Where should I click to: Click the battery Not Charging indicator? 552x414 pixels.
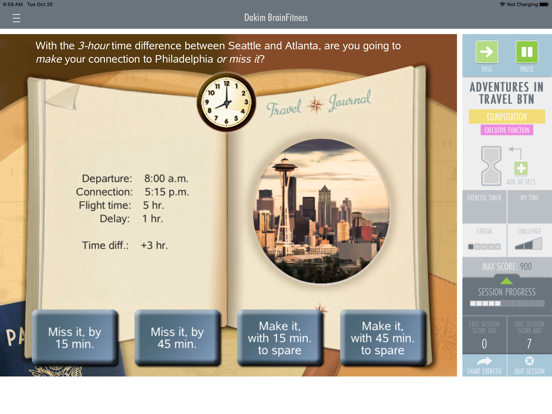pyautogui.click(x=545, y=4)
